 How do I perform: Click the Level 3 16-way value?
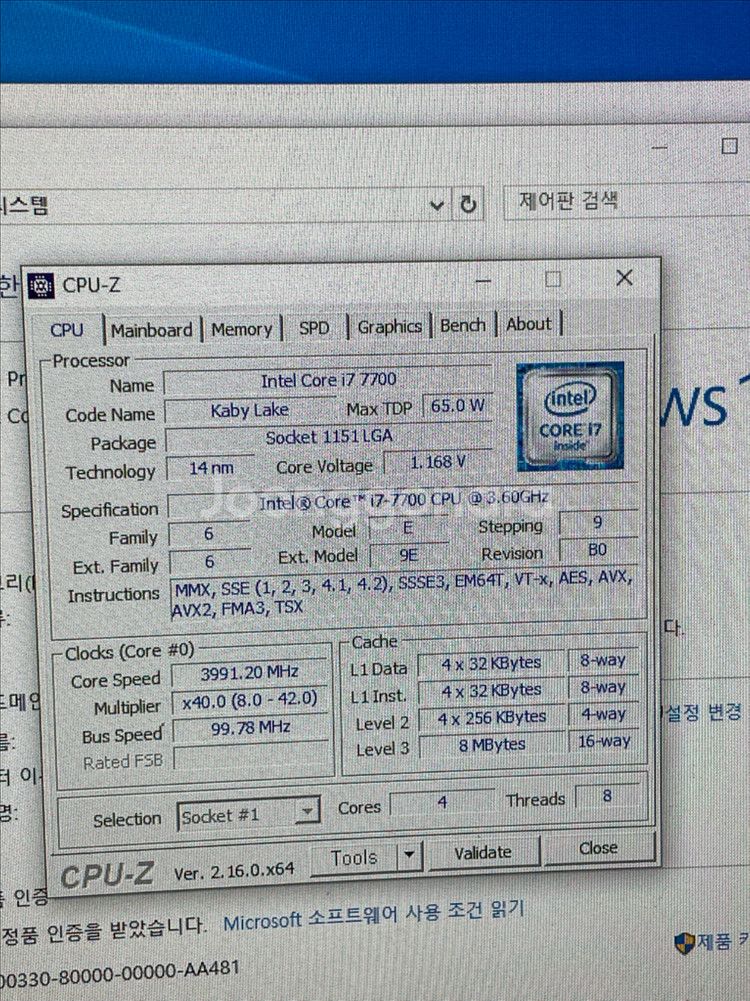pyautogui.click(x=604, y=741)
